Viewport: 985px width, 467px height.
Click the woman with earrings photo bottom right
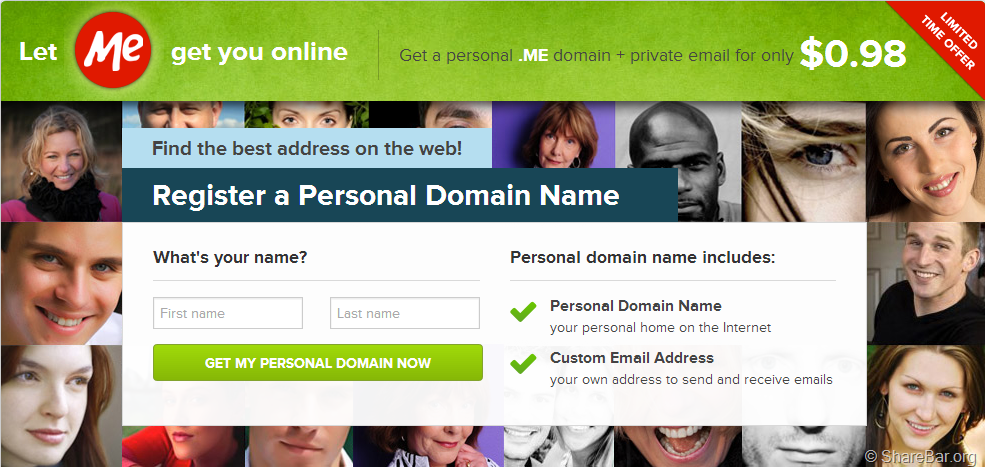click(x=926, y=406)
